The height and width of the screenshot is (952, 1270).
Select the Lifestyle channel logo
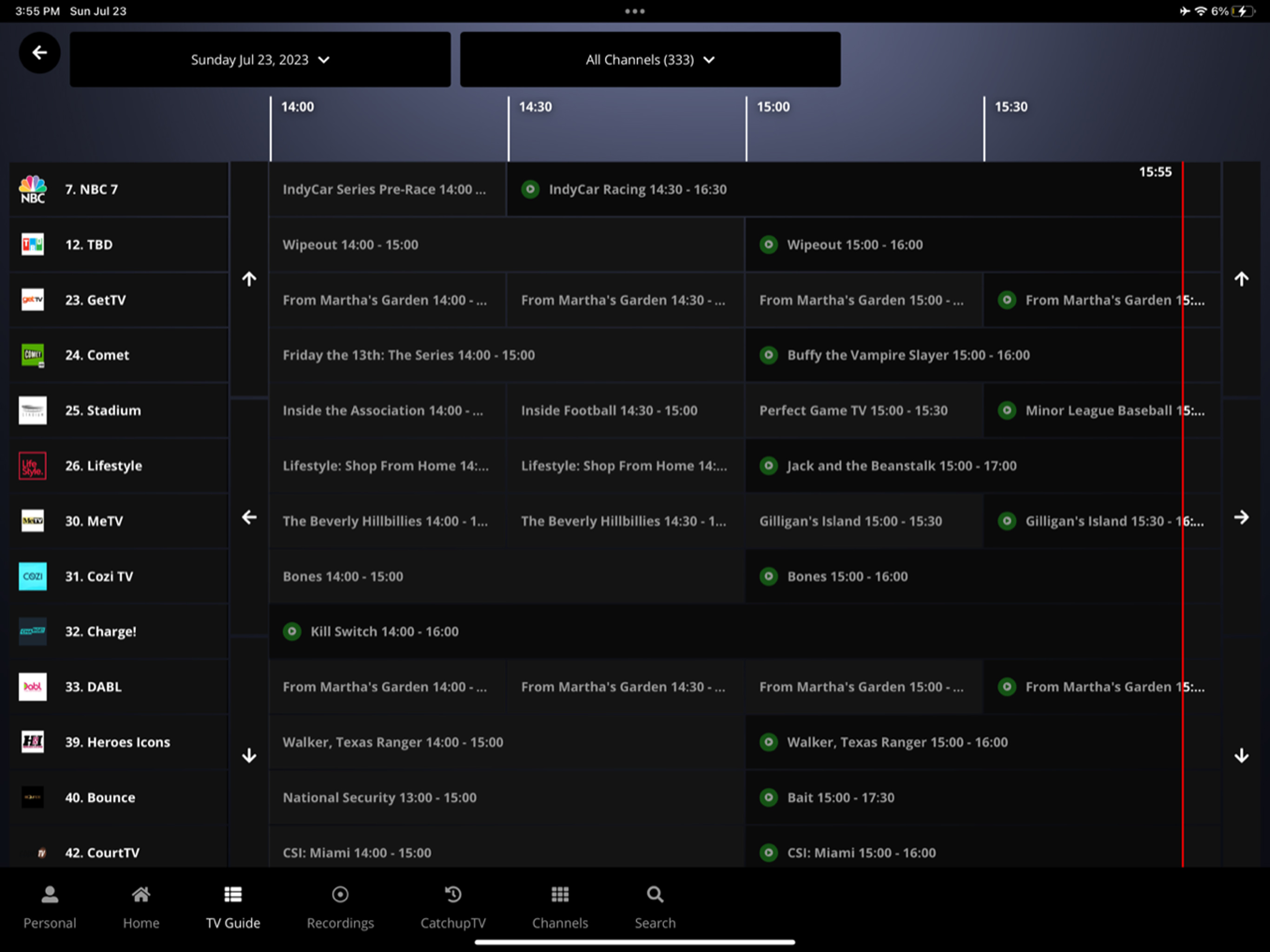pos(33,466)
